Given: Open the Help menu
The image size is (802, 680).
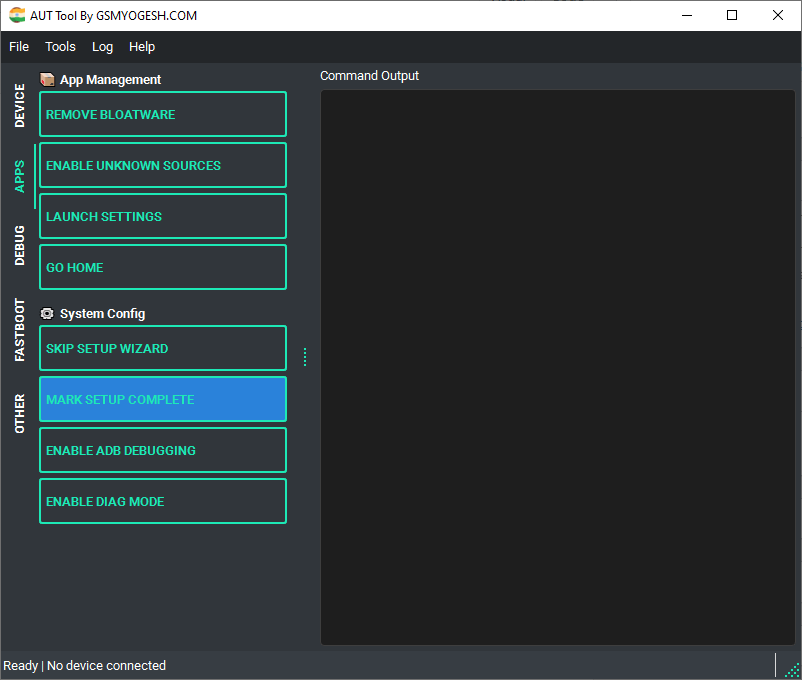Looking at the screenshot, I should (x=142, y=46).
